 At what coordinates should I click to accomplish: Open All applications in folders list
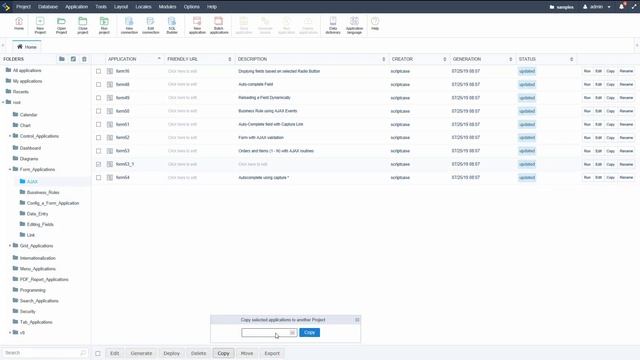[x=27, y=70]
